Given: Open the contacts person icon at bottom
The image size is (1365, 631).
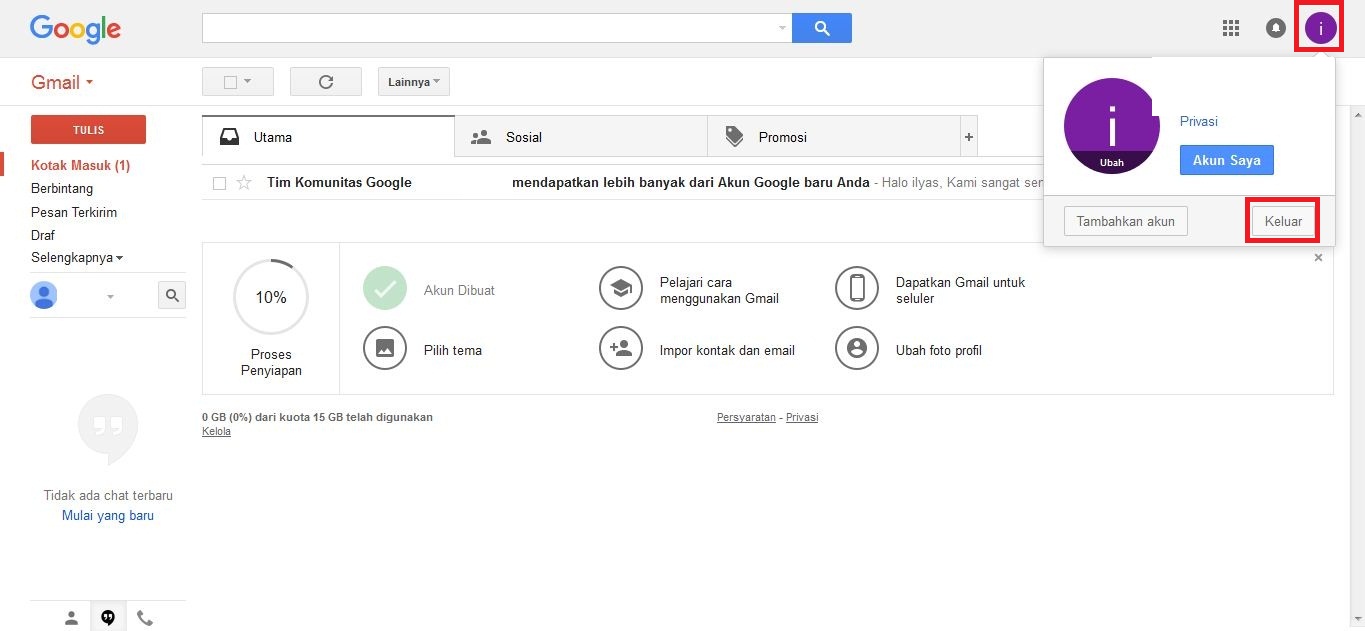Looking at the screenshot, I should [x=71, y=618].
